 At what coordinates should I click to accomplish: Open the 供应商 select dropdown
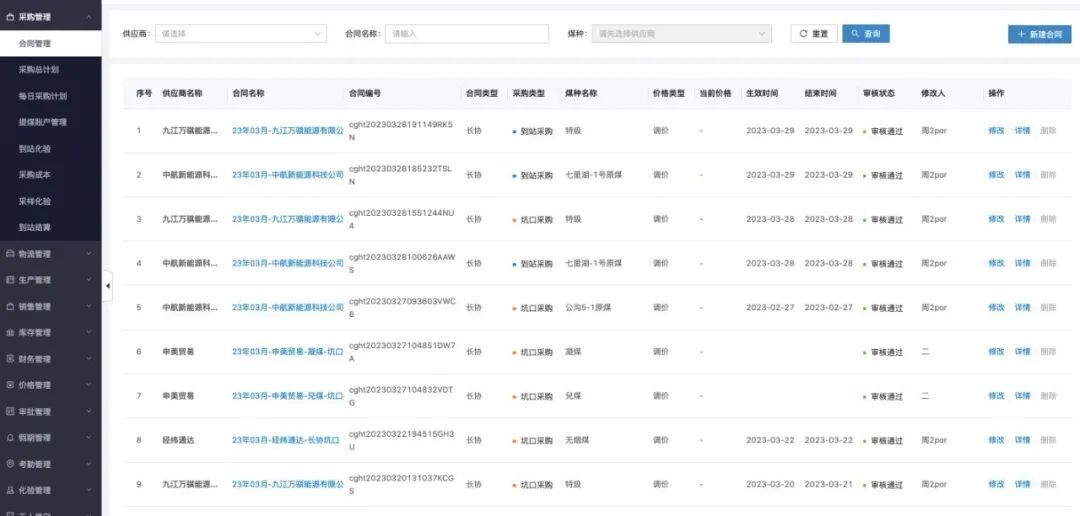[x=240, y=34]
